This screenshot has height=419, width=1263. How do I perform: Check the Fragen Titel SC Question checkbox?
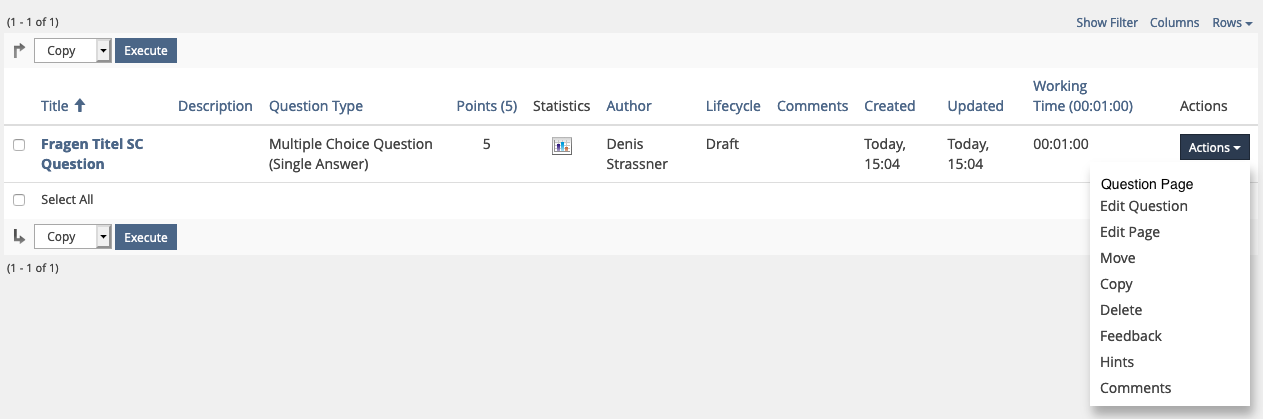[x=19, y=145]
